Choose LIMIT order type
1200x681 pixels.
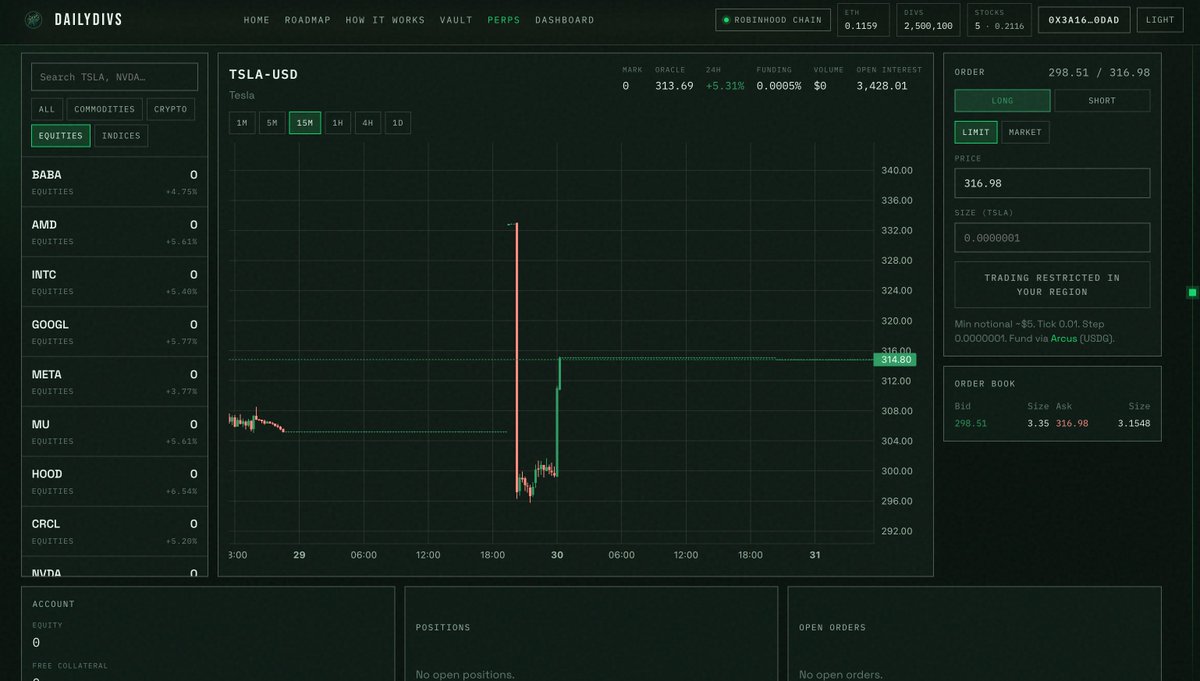point(976,132)
